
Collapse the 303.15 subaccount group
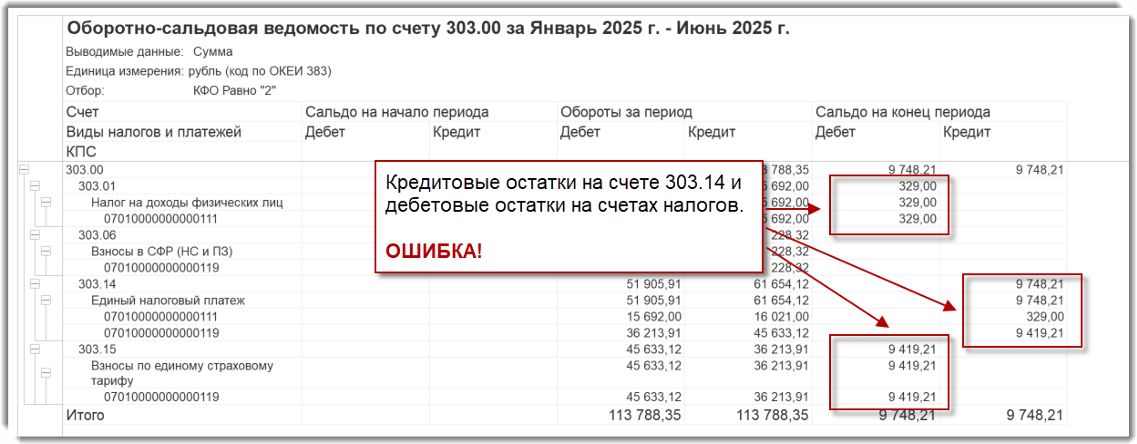coord(34,349)
